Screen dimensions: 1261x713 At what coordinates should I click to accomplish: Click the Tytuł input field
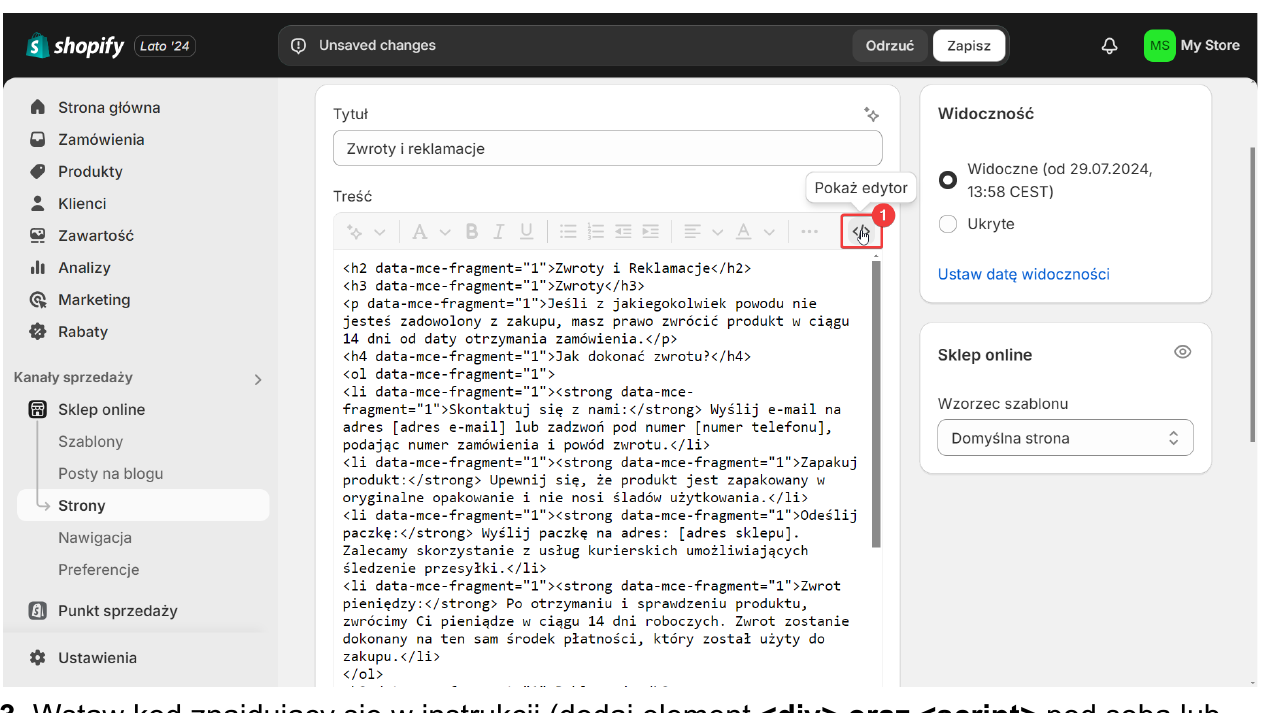pos(607,148)
